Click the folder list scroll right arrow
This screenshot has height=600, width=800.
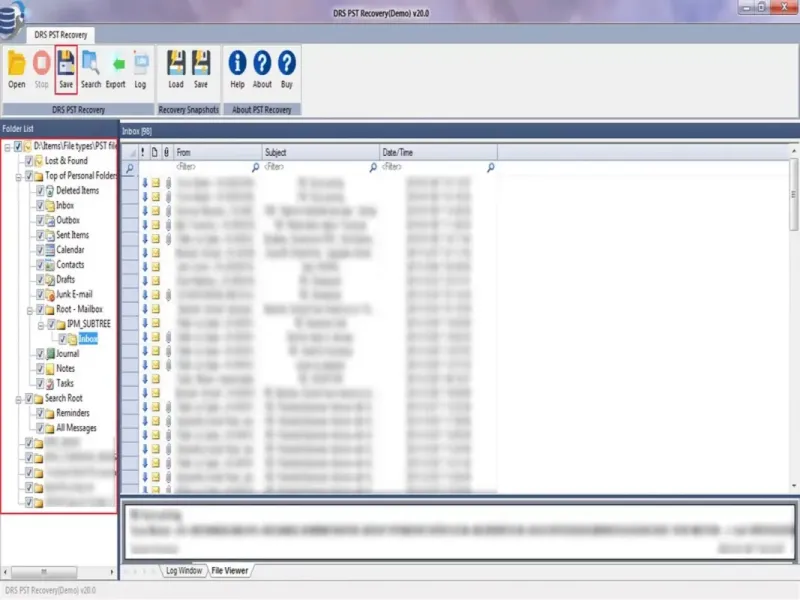click(112, 572)
